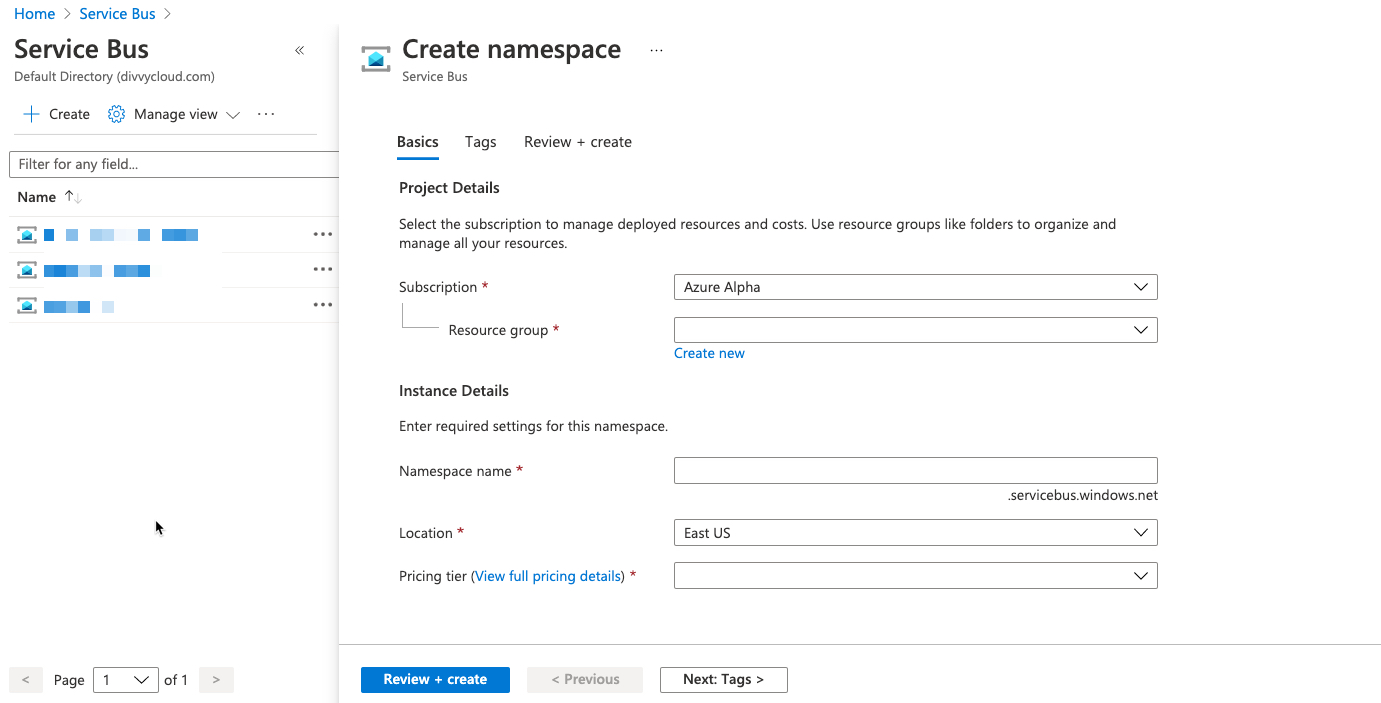
Task: Click the Create new resource group link
Action: pos(709,353)
